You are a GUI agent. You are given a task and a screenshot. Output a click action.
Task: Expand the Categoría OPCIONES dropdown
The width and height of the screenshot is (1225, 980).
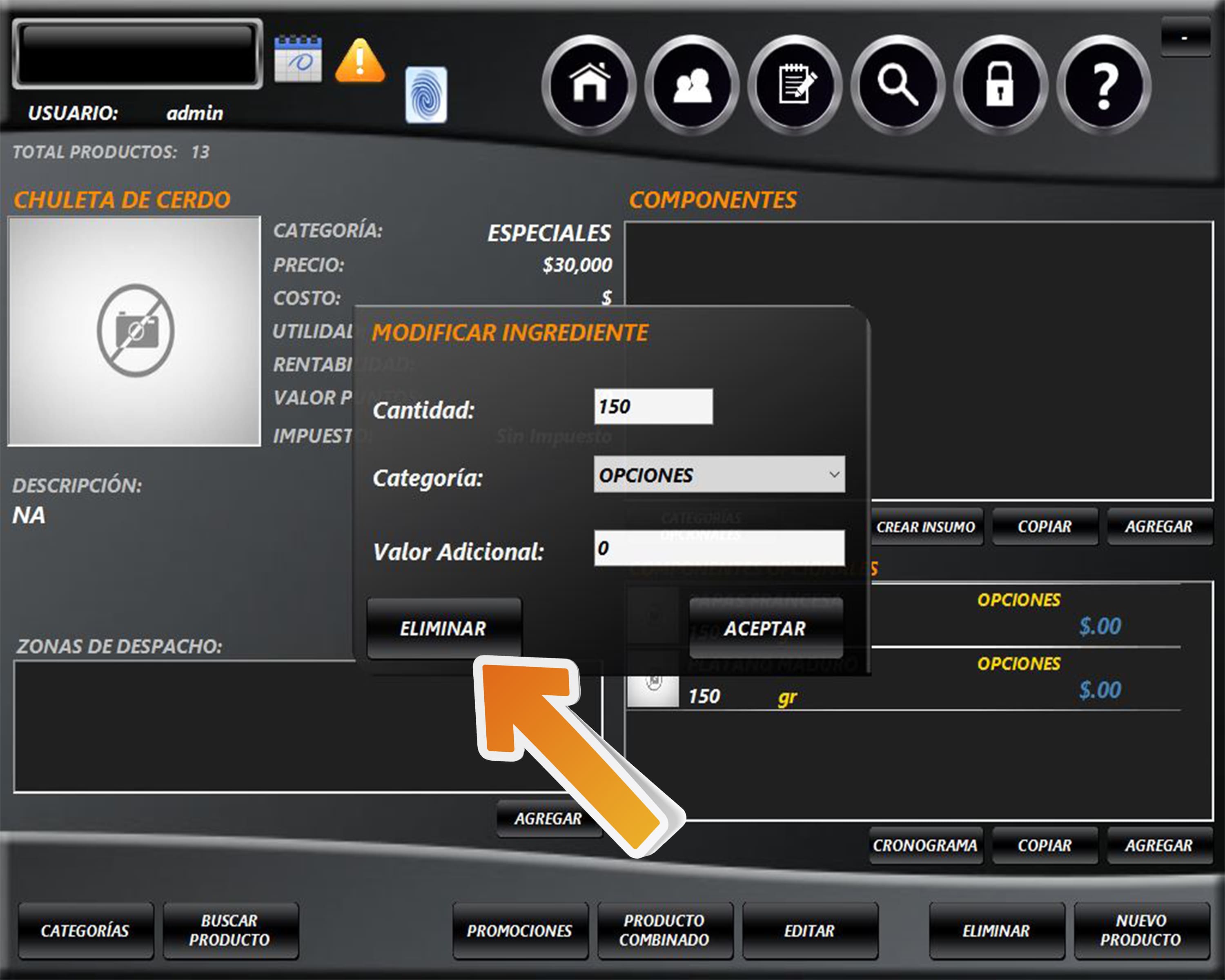tap(719, 474)
